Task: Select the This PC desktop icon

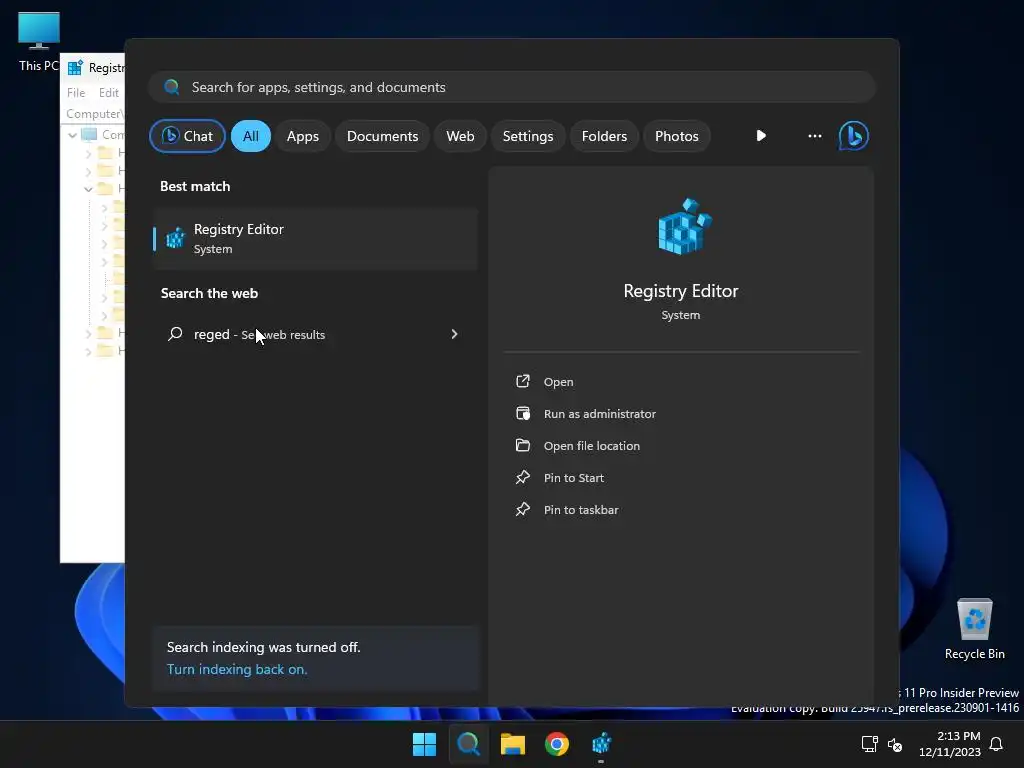Action: 38,42
